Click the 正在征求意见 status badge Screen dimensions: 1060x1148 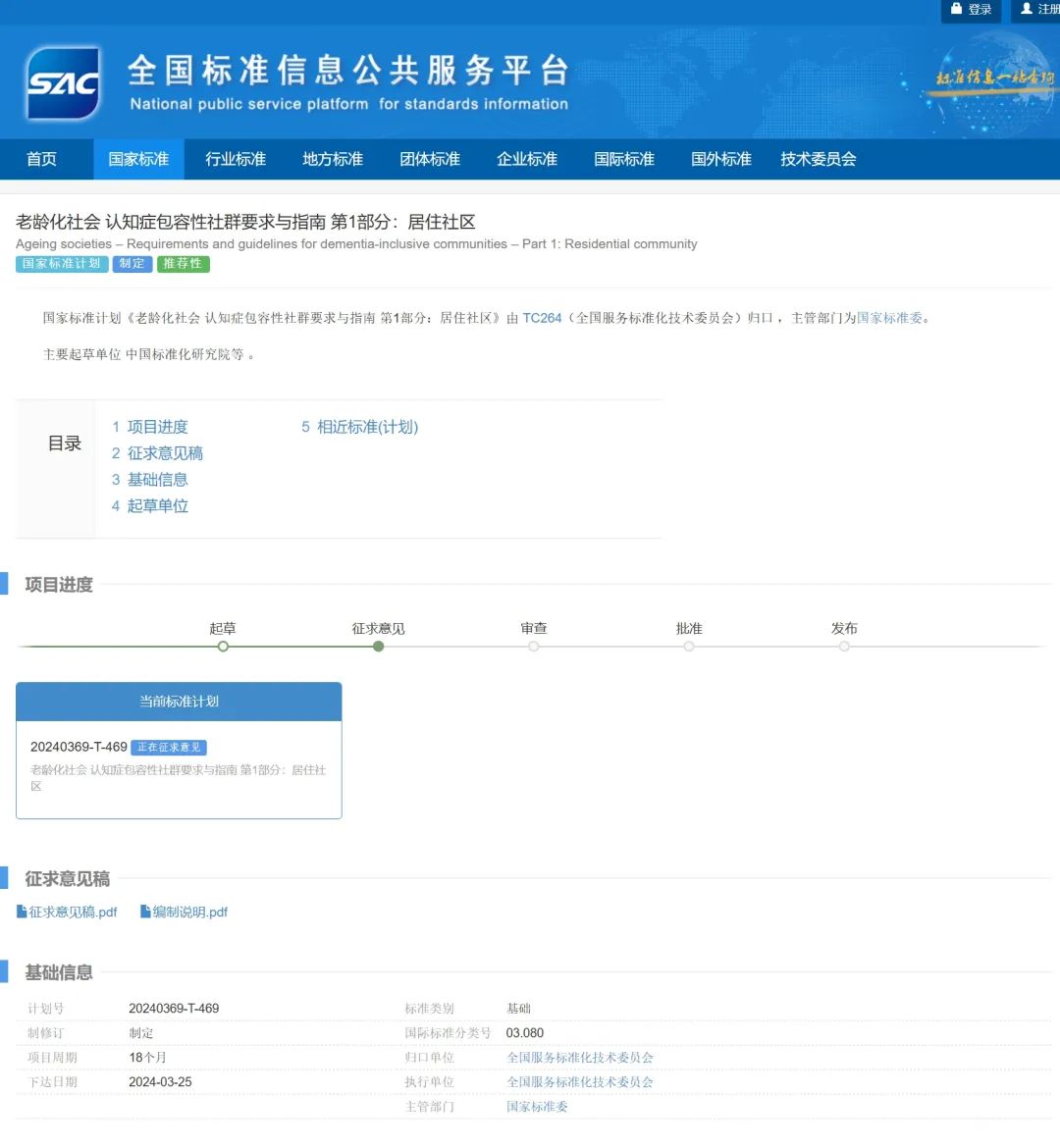coord(168,747)
